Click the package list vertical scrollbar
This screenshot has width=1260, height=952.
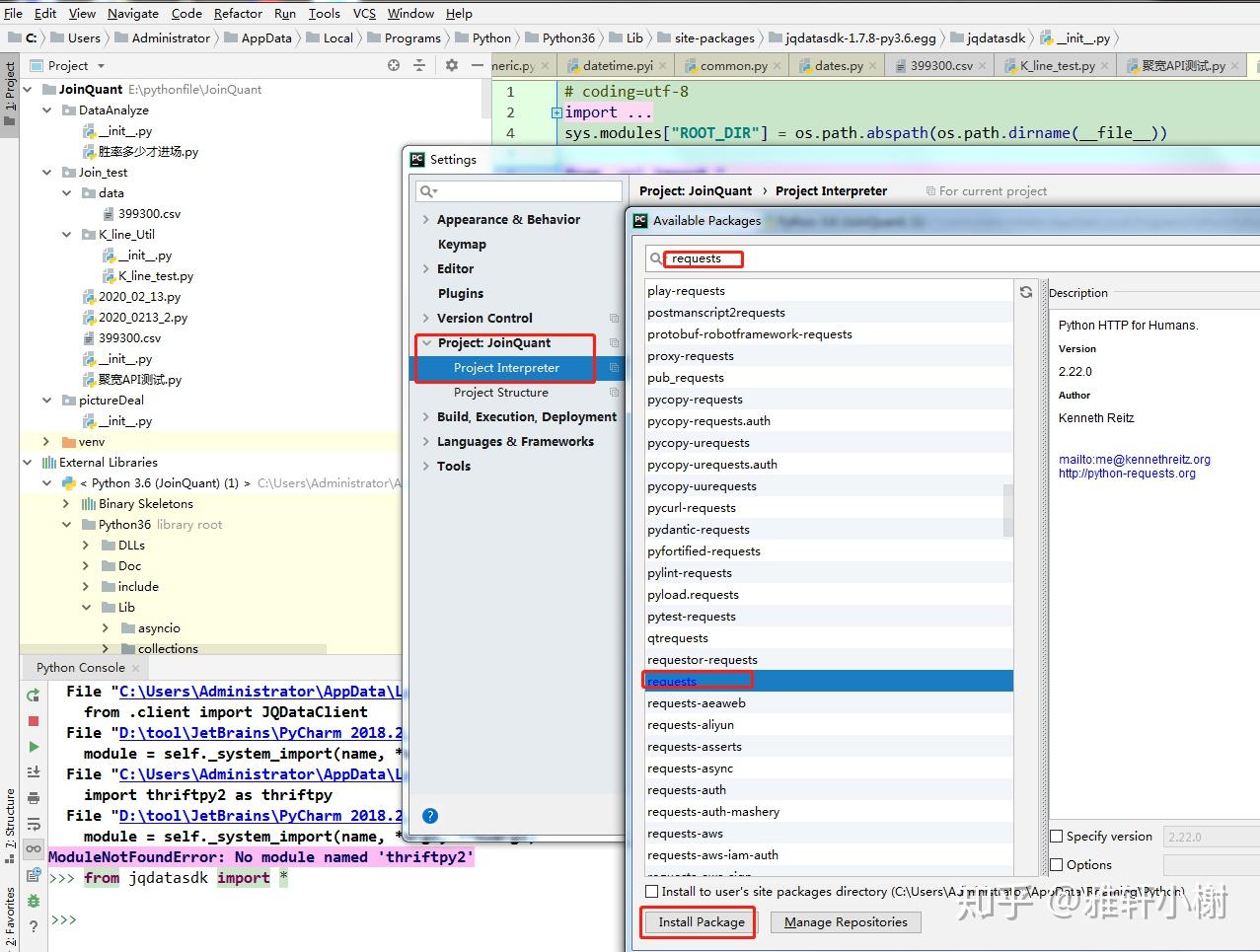[1008, 510]
